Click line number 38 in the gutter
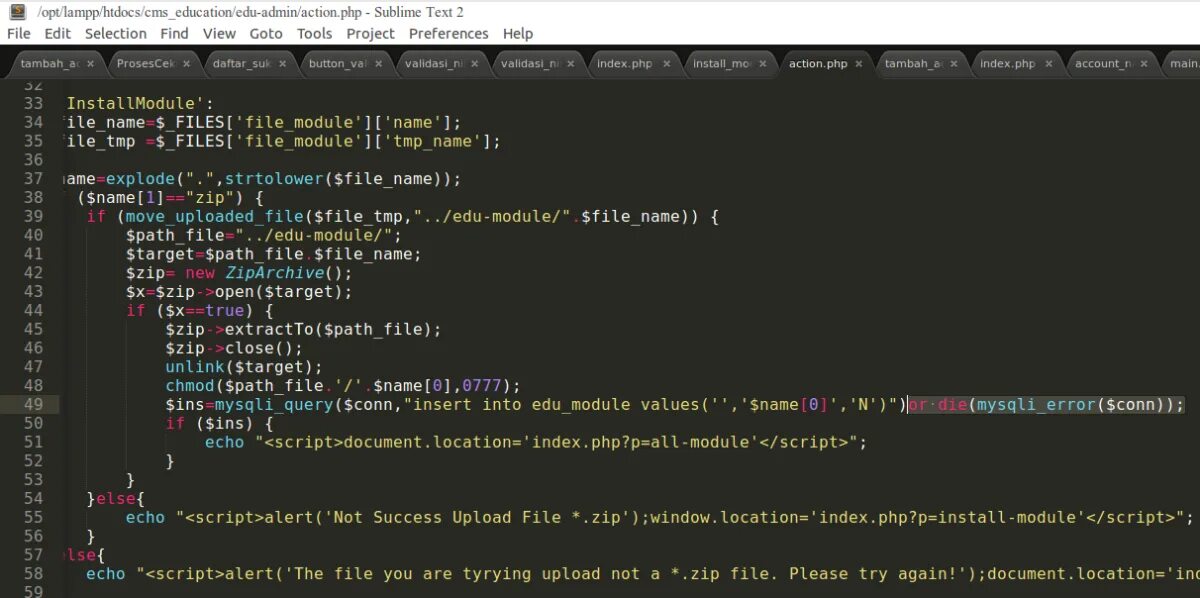 33,198
